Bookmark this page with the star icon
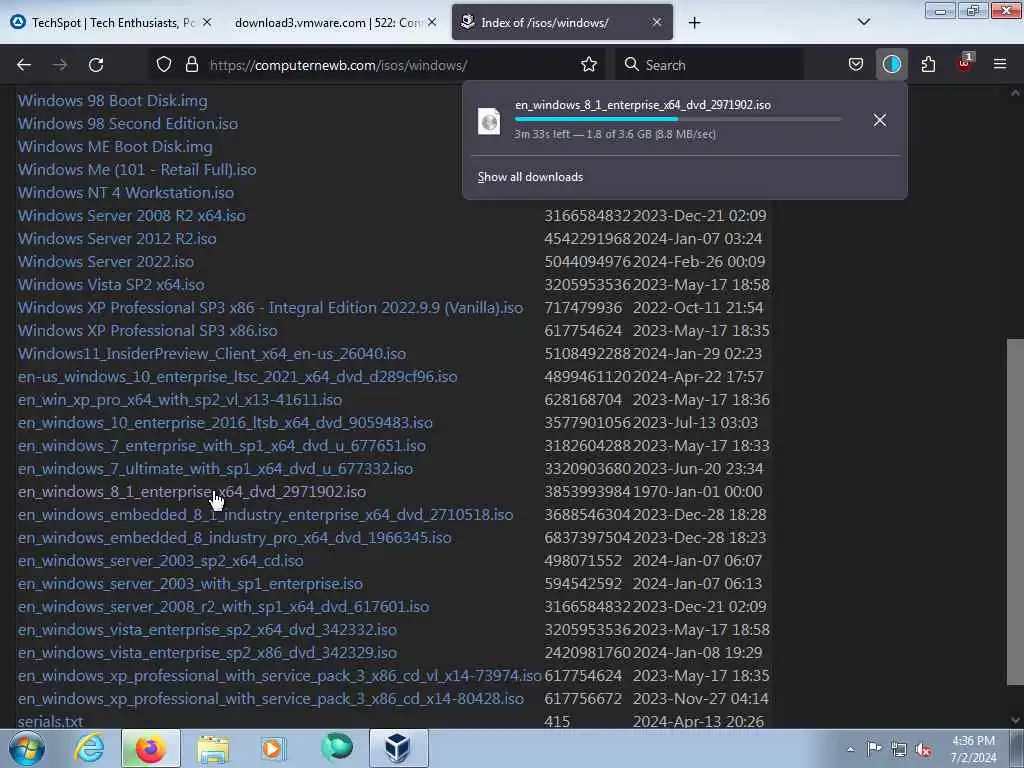 click(x=589, y=65)
